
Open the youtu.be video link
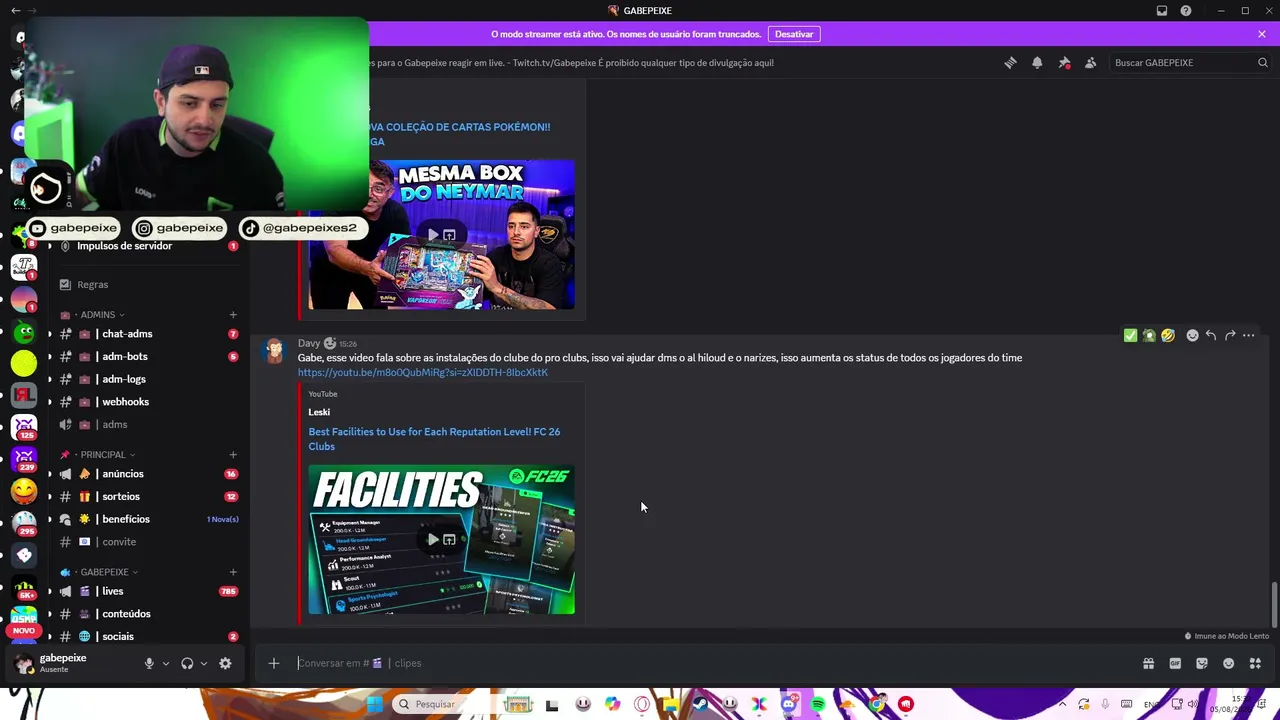[x=423, y=373]
